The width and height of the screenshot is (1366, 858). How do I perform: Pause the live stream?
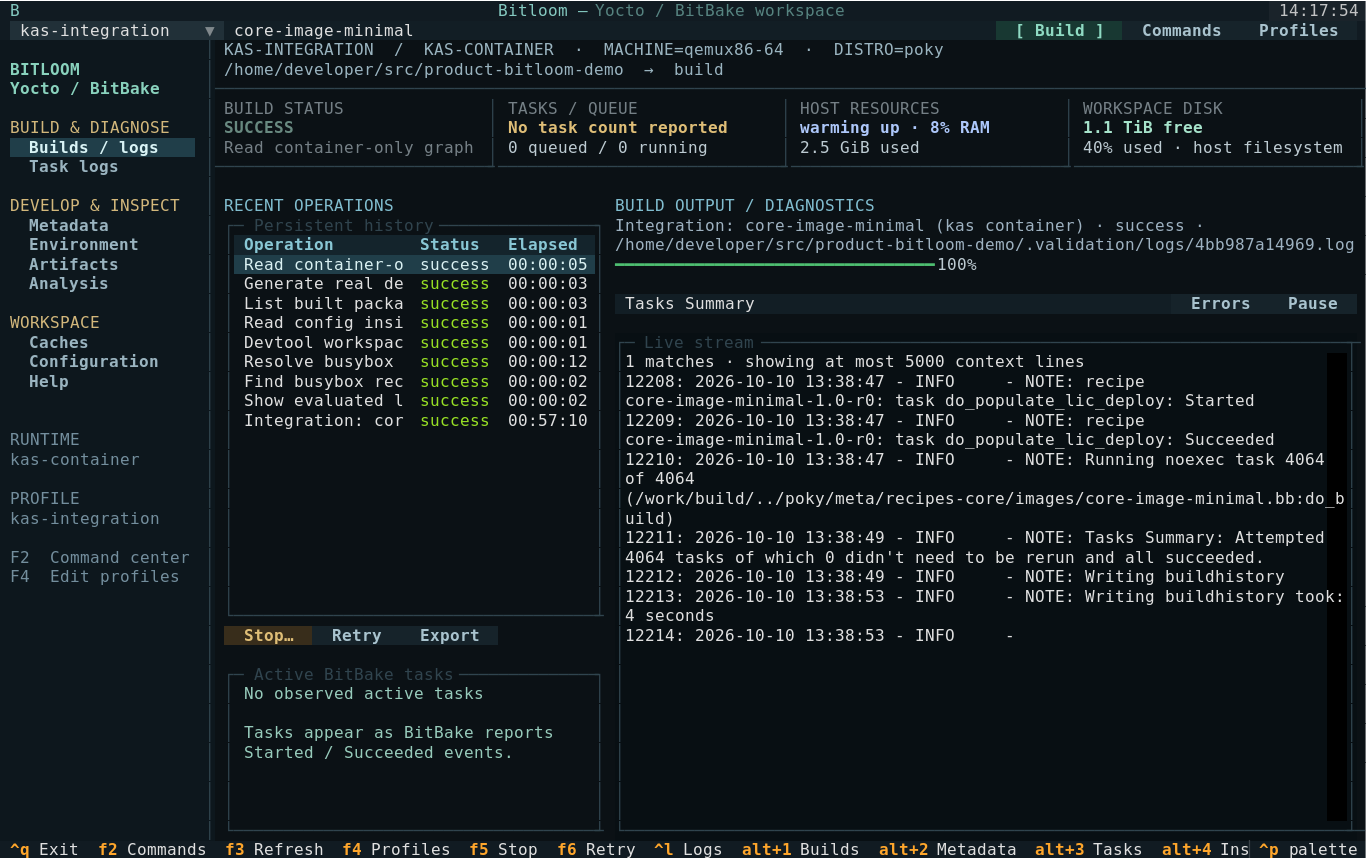(1312, 304)
